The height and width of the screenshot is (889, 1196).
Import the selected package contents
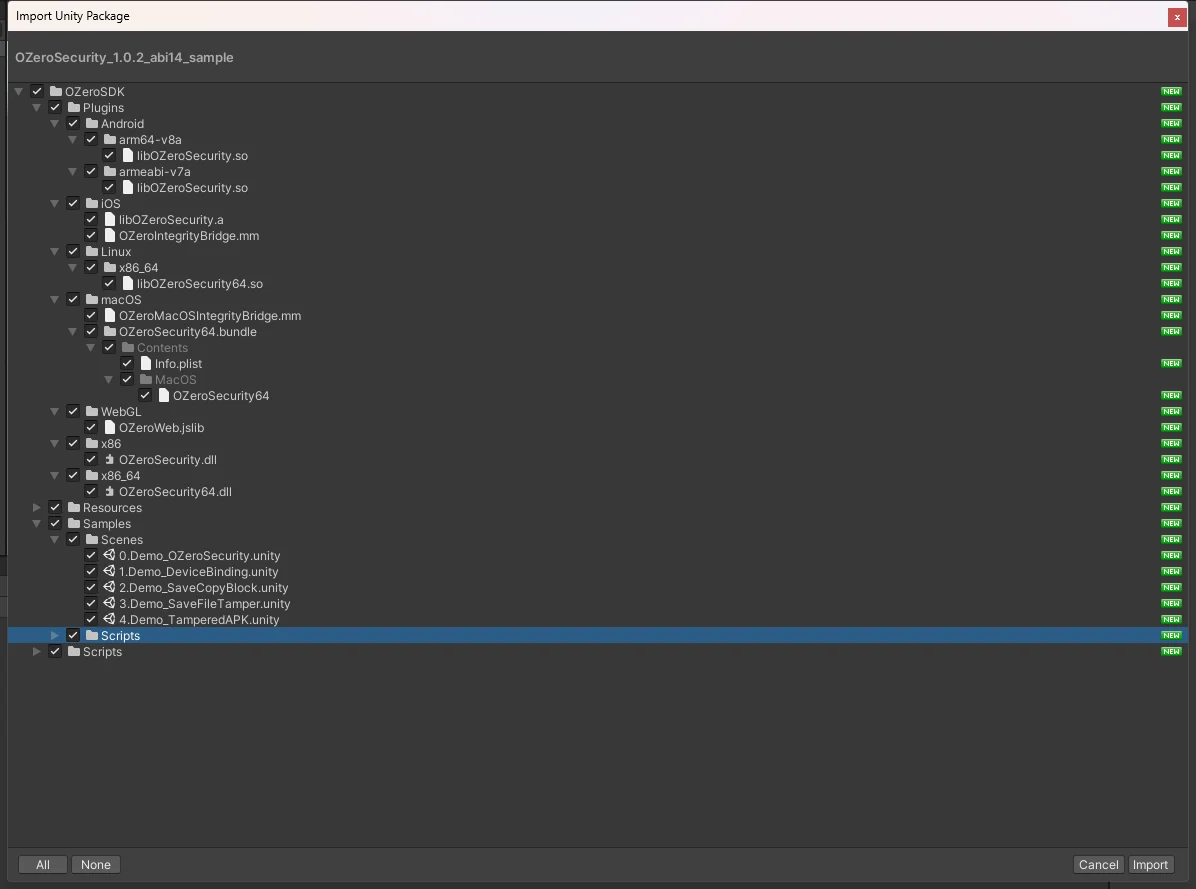(x=1149, y=865)
